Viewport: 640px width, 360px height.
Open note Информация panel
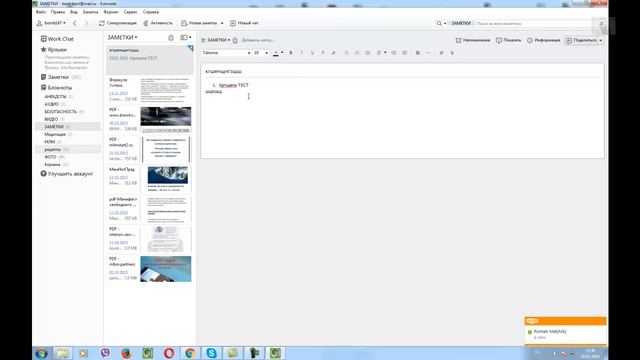tap(543, 40)
